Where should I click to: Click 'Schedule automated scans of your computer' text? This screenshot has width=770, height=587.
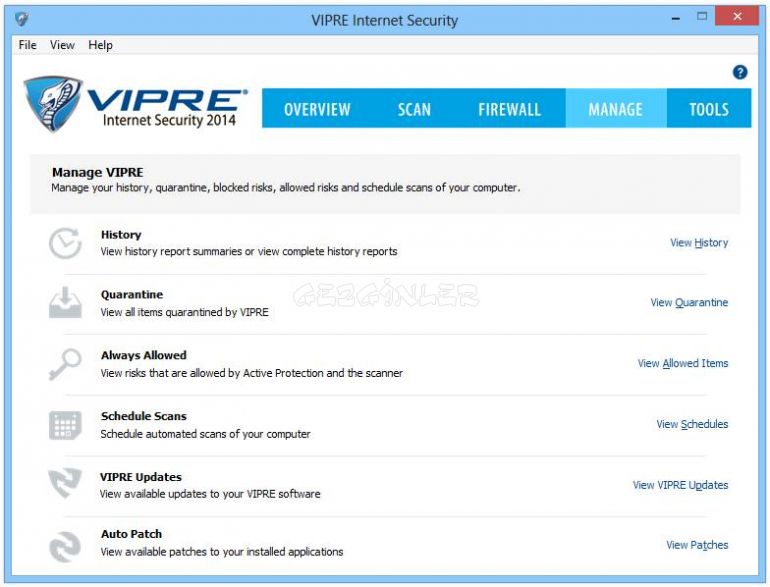[205, 434]
